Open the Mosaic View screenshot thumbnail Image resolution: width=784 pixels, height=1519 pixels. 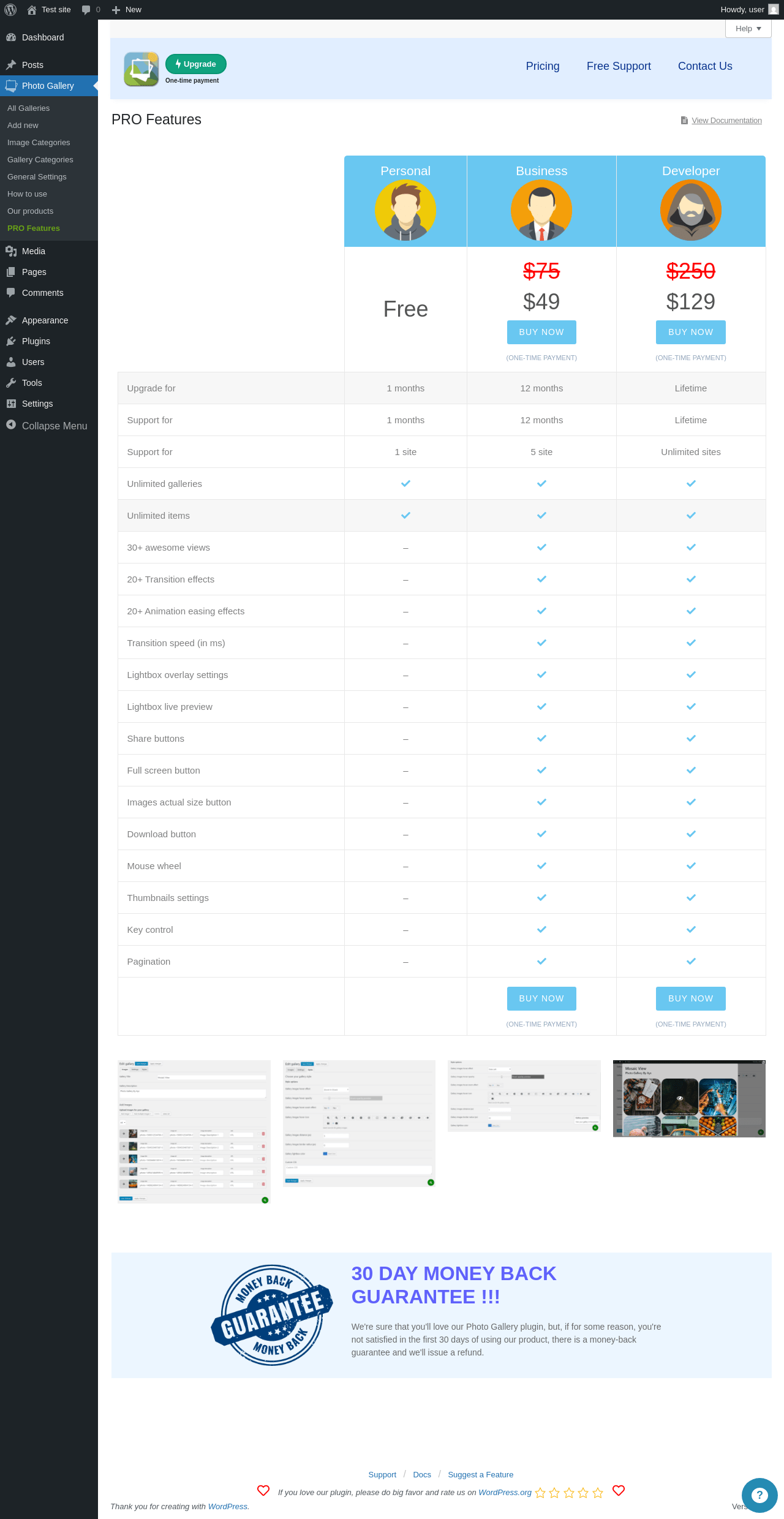(689, 1099)
